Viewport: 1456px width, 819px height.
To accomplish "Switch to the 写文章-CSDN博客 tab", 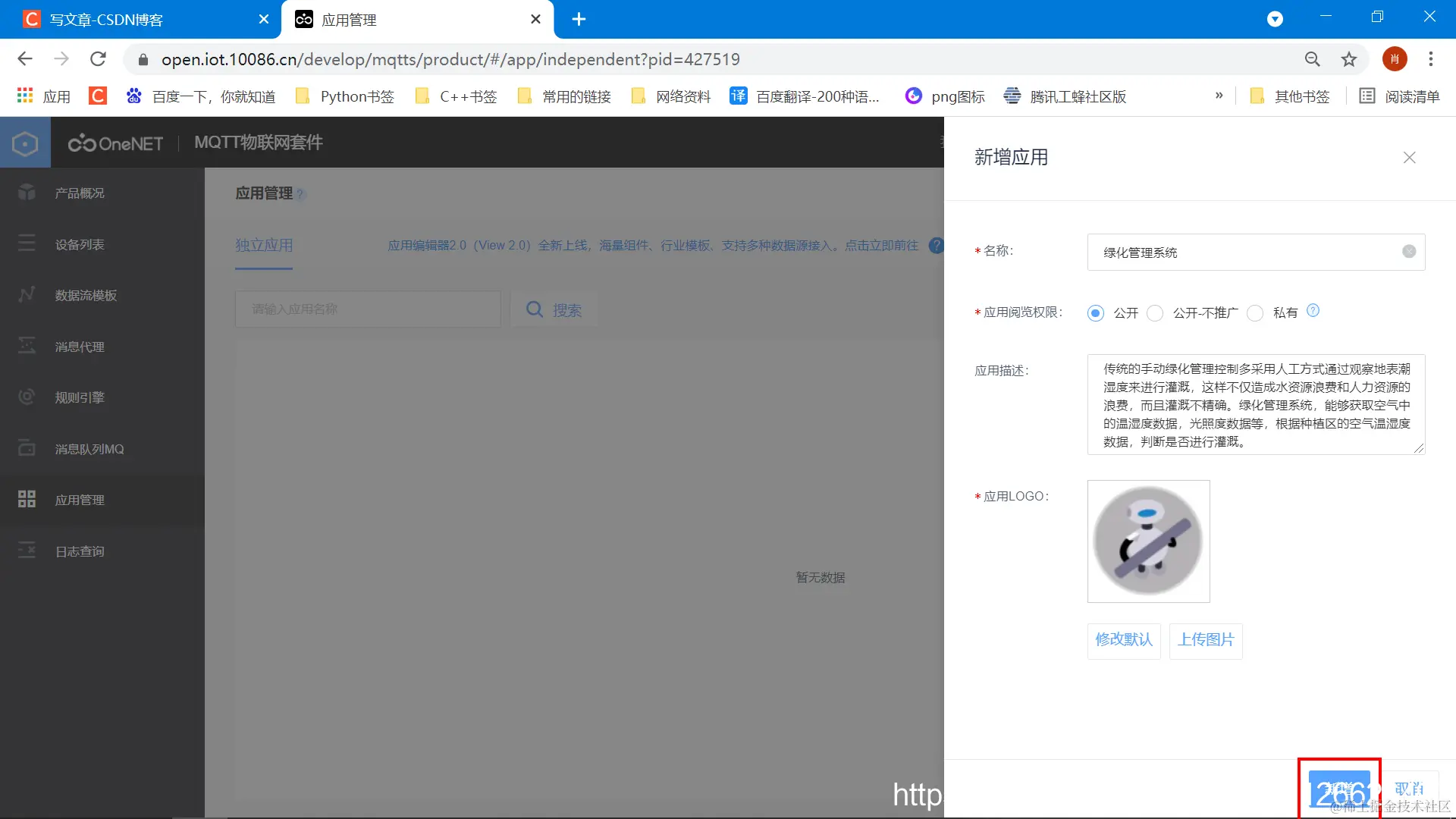I will click(x=106, y=20).
